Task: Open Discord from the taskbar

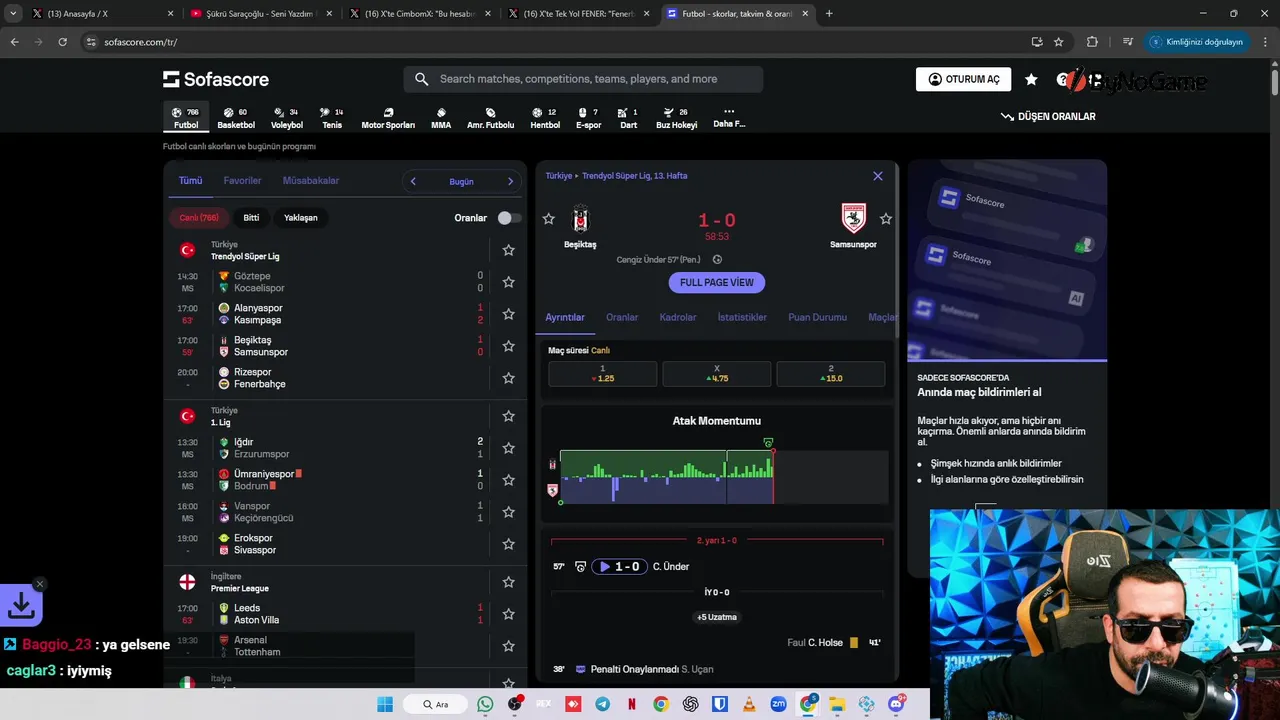Action: 896,704
